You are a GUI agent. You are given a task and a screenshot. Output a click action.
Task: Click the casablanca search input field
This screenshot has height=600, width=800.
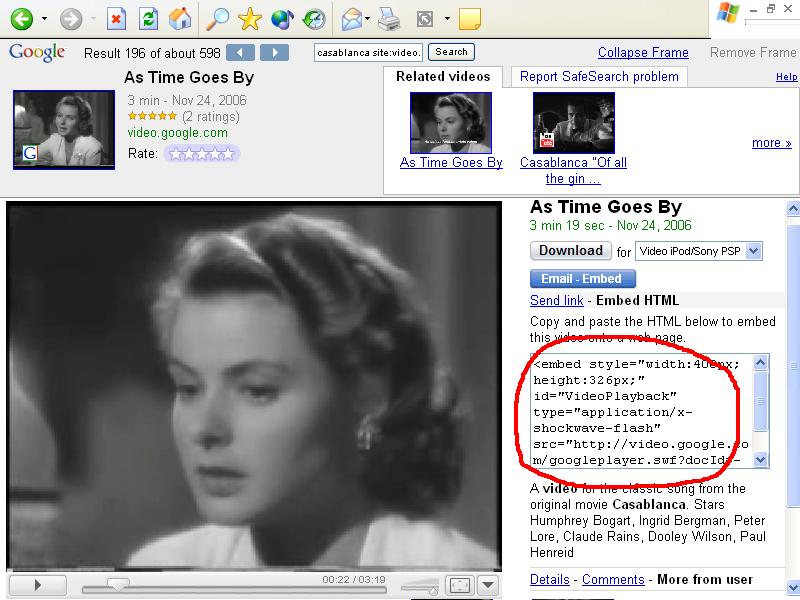[x=368, y=53]
